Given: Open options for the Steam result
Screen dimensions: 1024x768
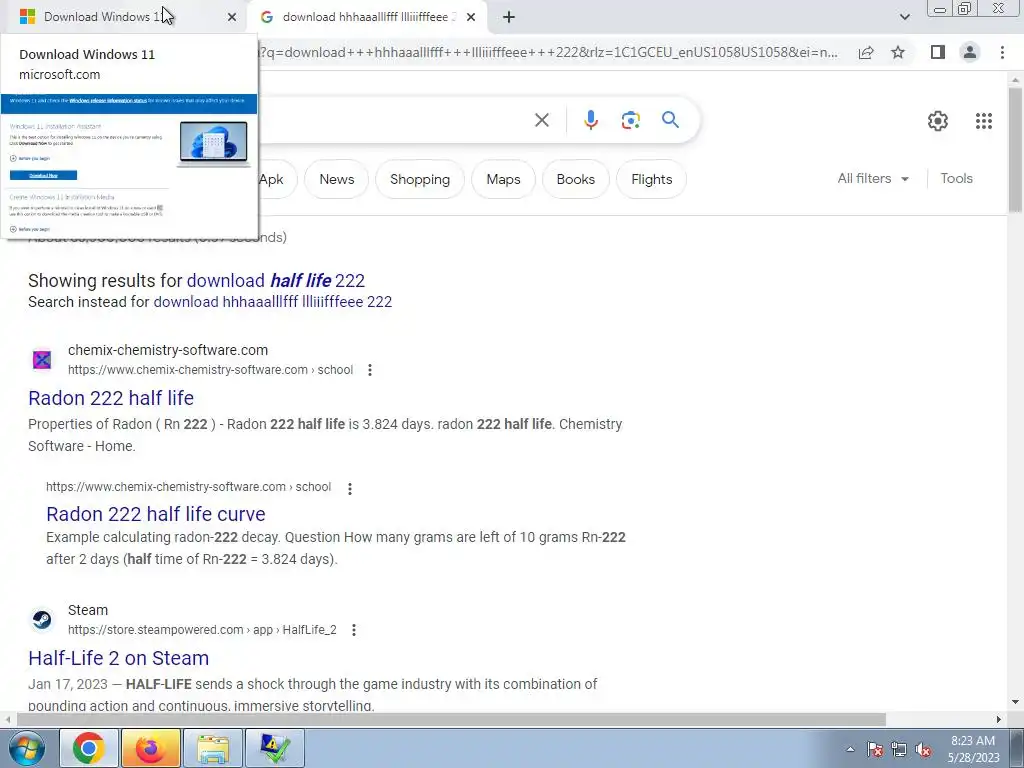Looking at the screenshot, I should pyautogui.click(x=353, y=630).
